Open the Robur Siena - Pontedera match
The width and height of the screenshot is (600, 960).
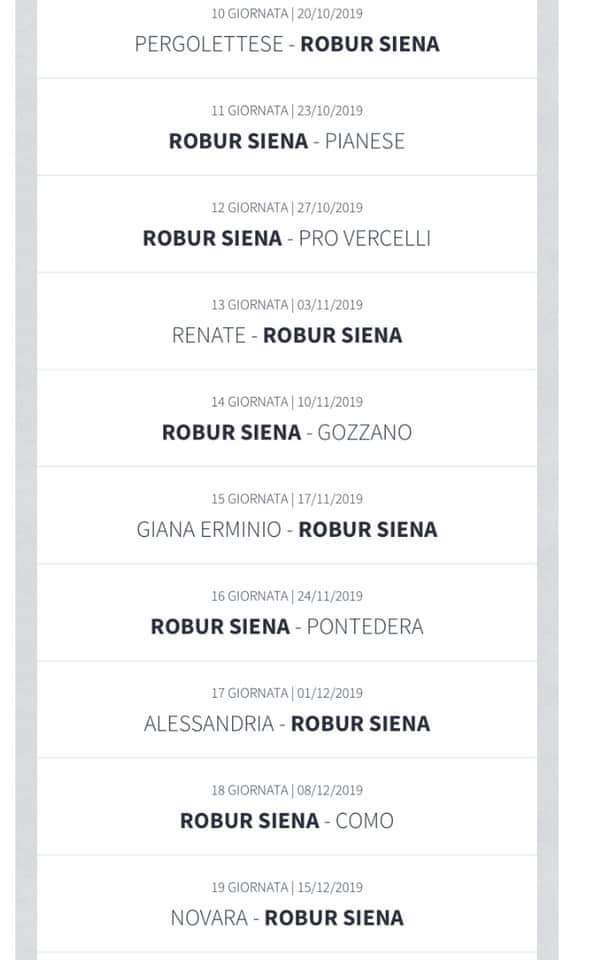[x=287, y=626]
